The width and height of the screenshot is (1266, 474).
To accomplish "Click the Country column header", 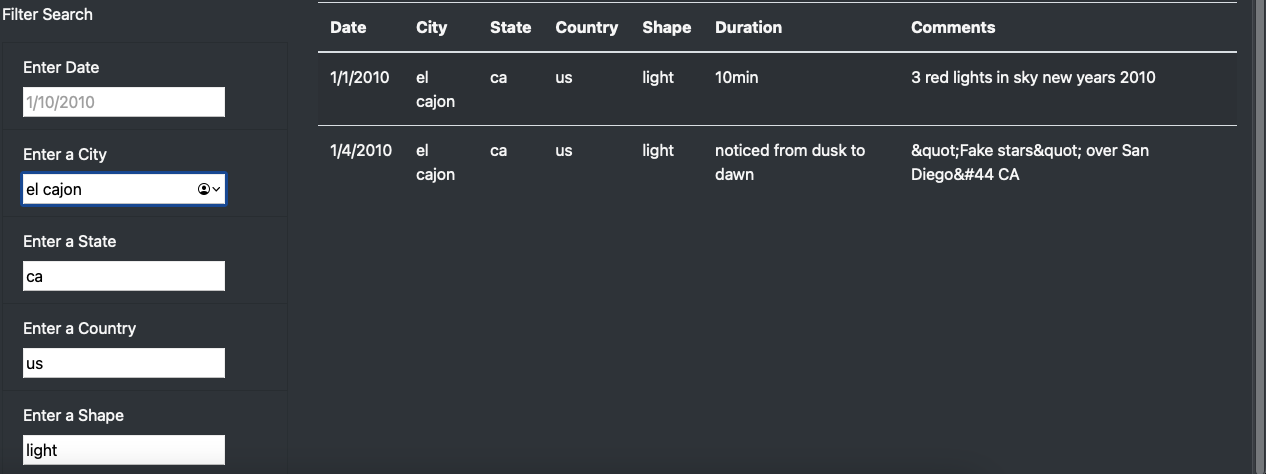I will click(586, 27).
